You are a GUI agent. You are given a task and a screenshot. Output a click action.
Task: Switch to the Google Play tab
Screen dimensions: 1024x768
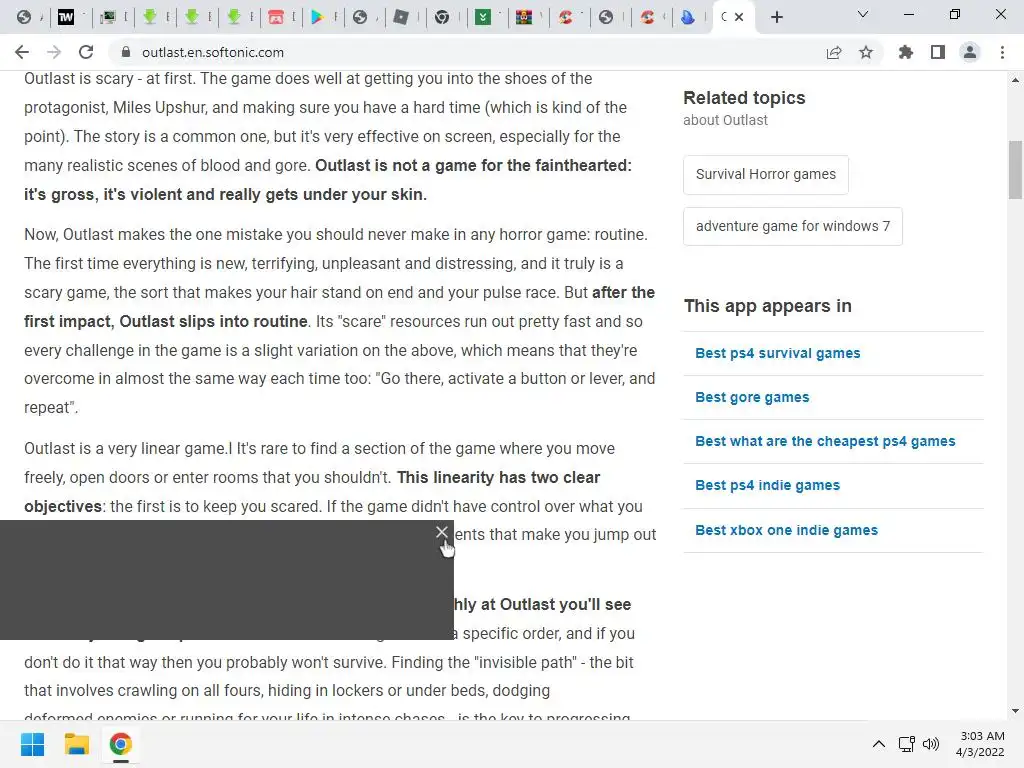317,17
